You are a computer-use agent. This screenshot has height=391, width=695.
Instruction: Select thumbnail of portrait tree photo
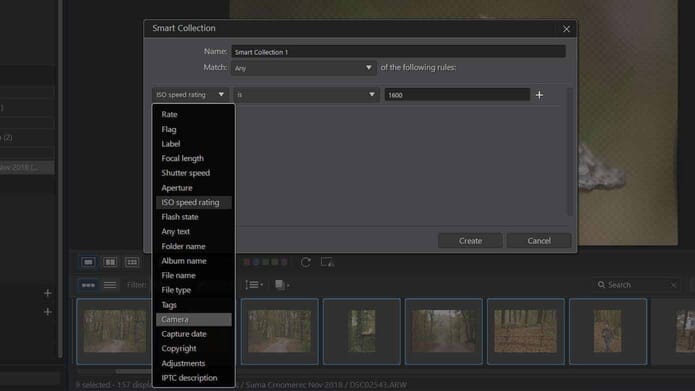[x=362, y=331]
